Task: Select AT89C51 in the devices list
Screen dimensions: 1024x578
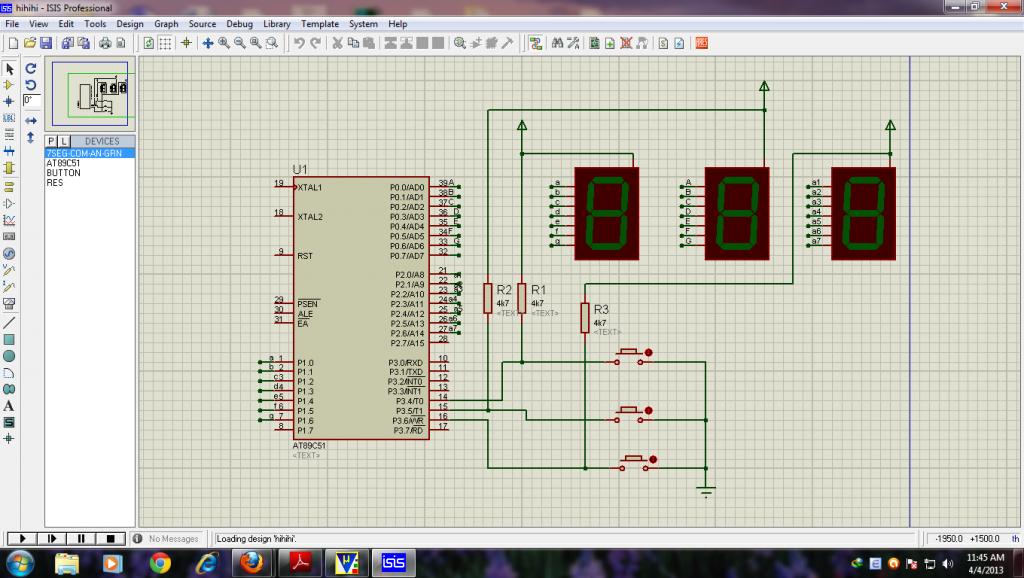Action: (63, 163)
